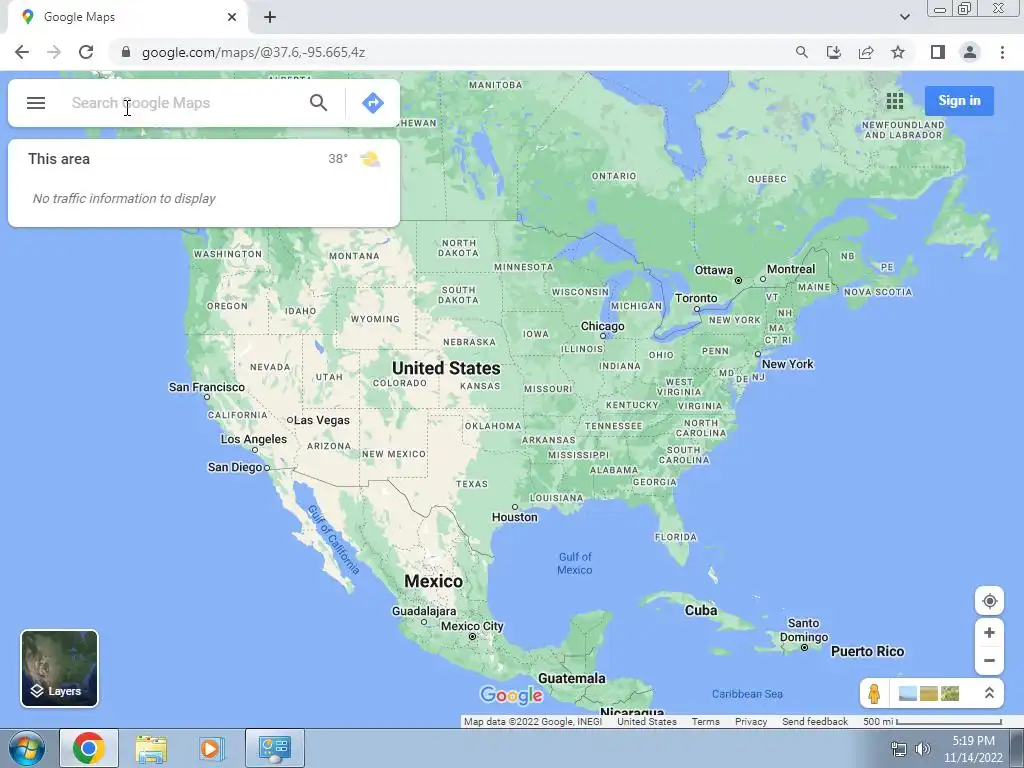Open the tab search dropdown arrow

(904, 17)
